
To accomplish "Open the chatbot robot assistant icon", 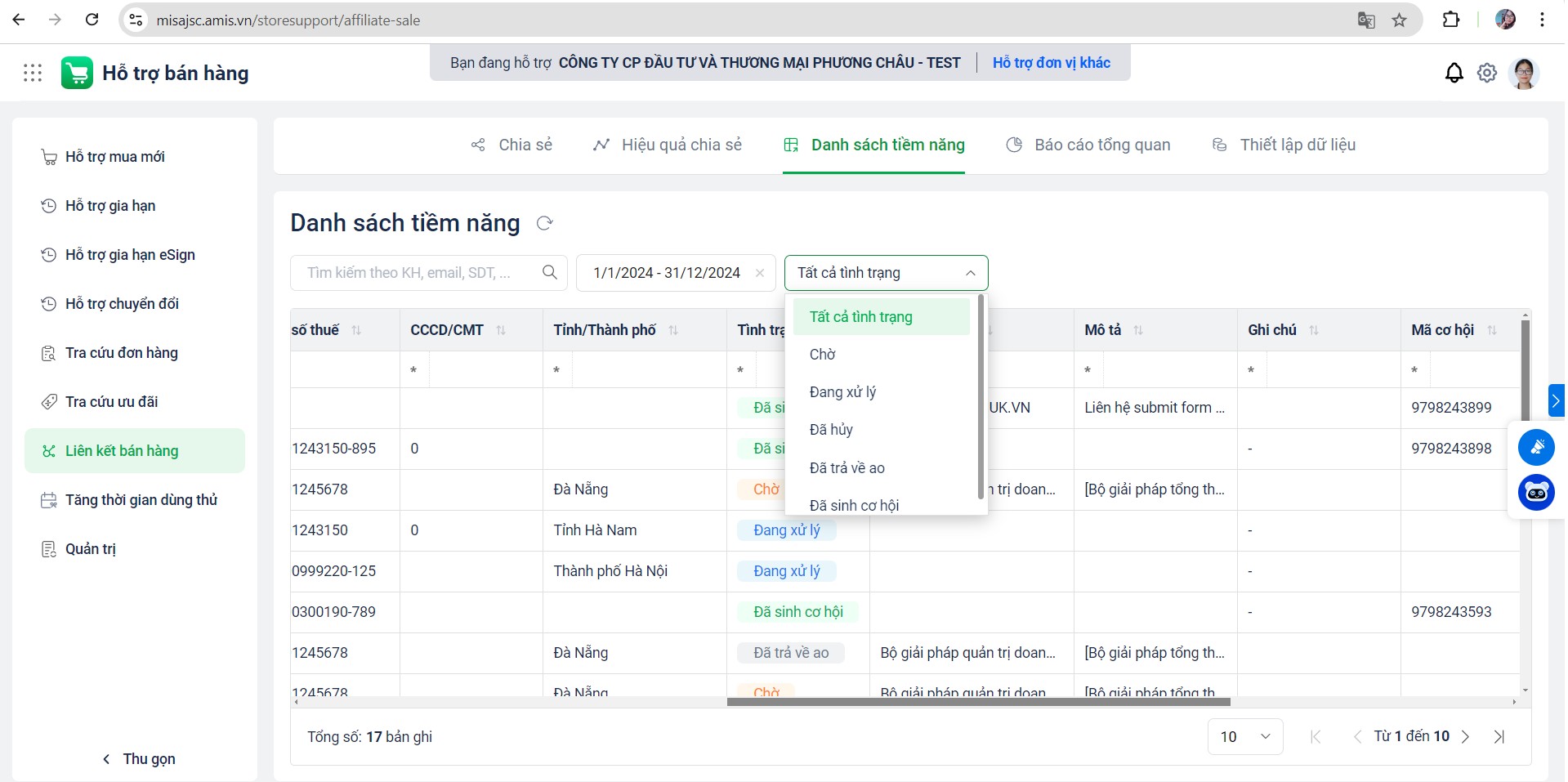I will [1536, 492].
